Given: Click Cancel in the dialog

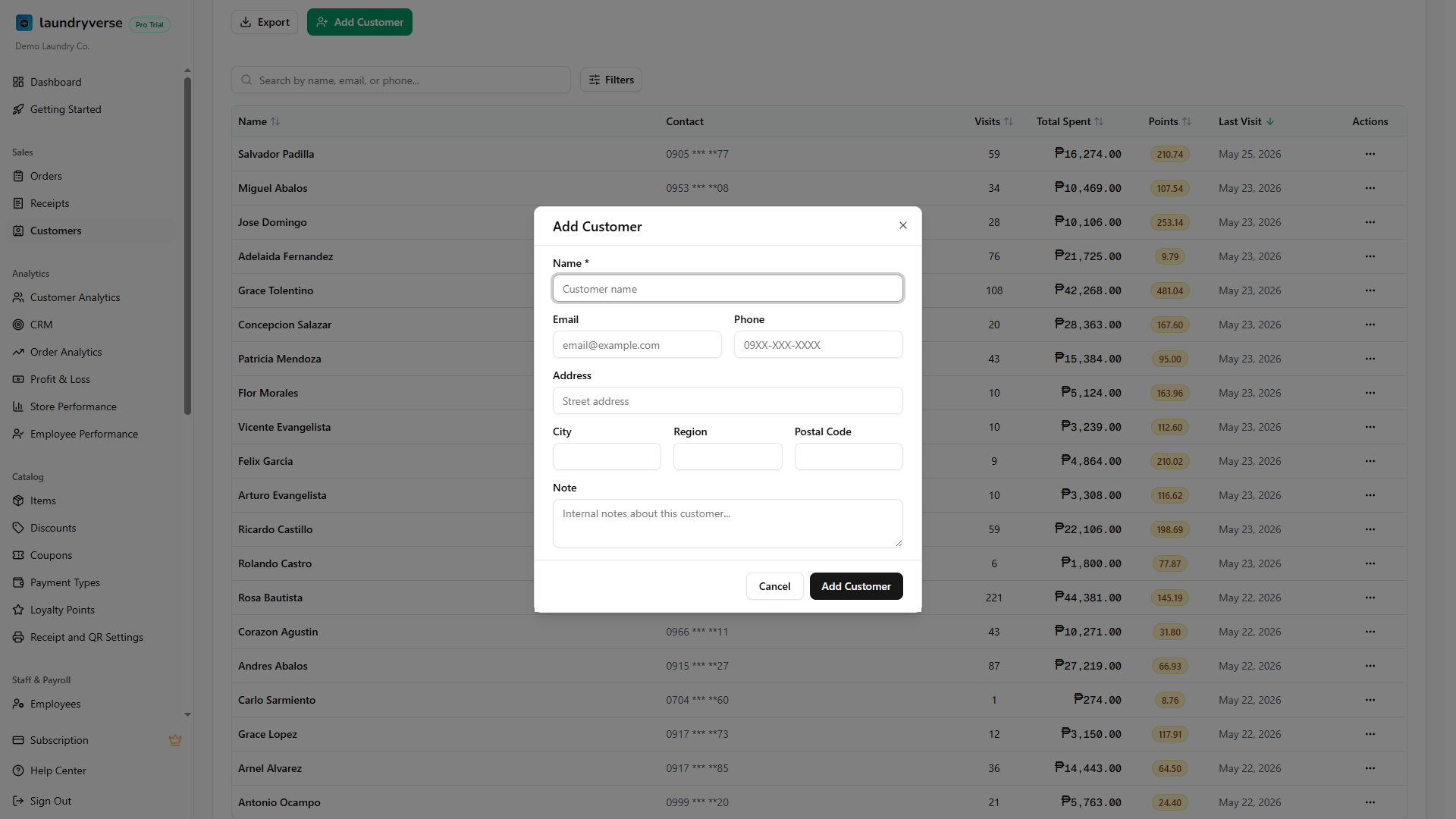Looking at the screenshot, I should tap(774, 586).
